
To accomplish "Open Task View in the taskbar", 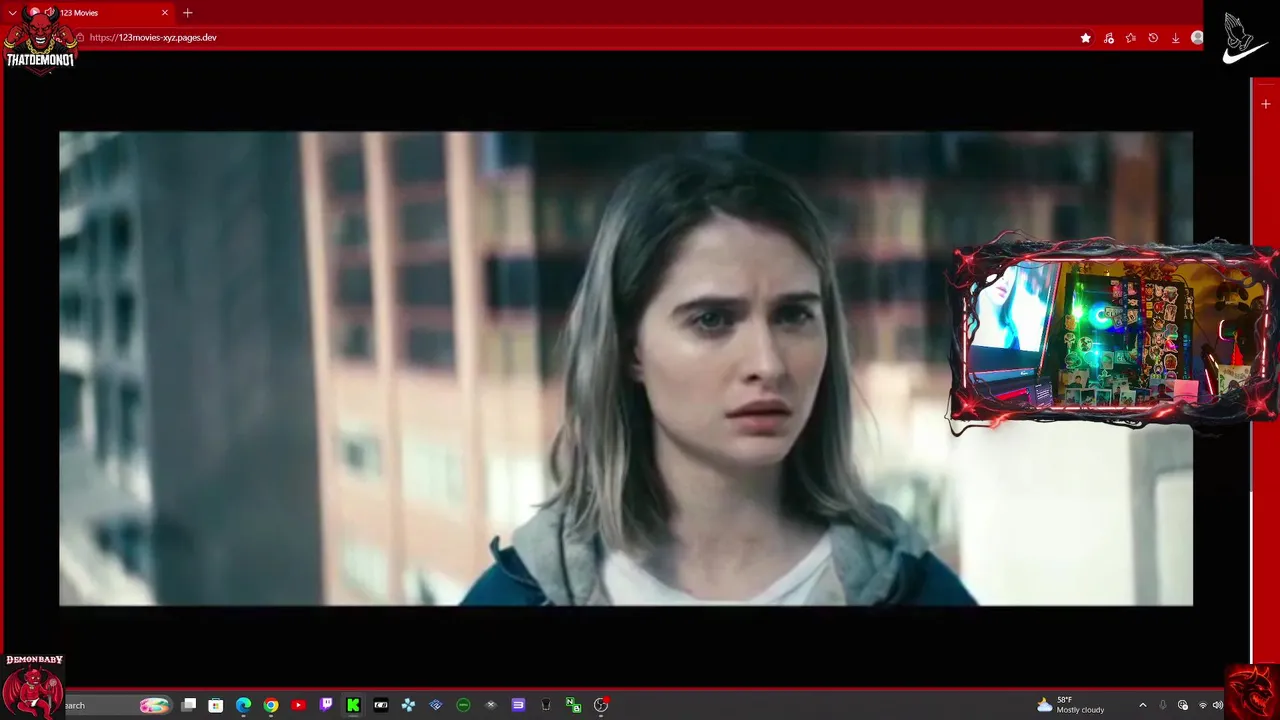I will pos(188,705).
